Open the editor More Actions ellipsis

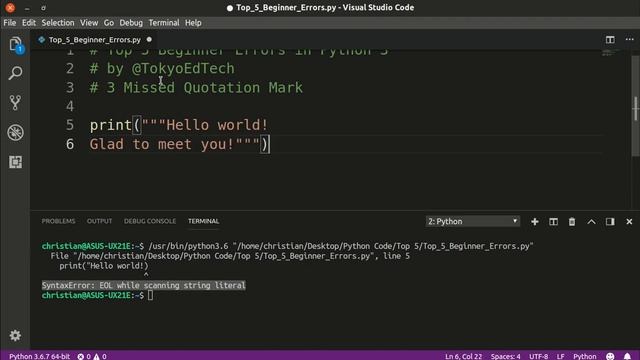tap(629, 40)
